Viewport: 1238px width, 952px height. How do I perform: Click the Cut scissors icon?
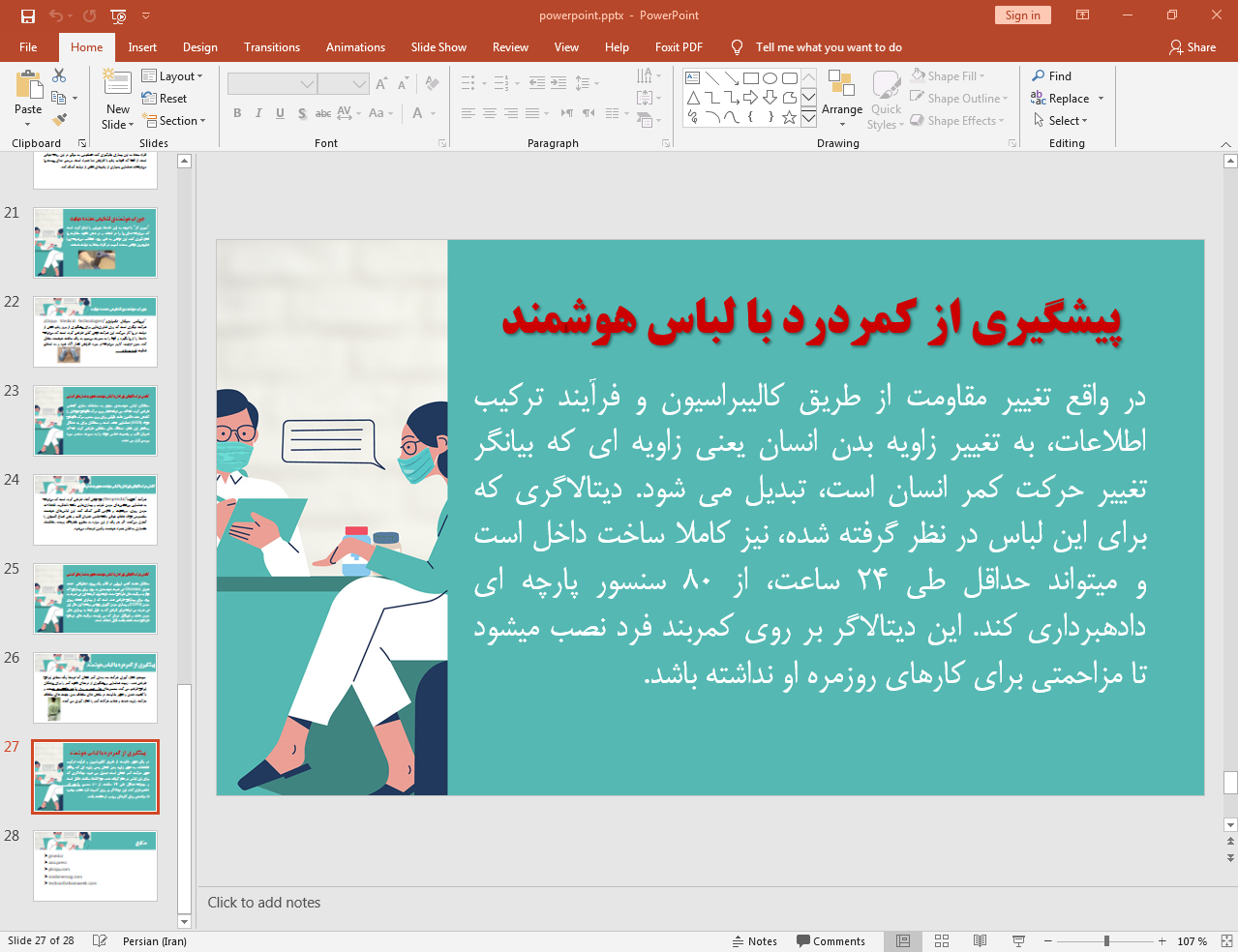[59, 75]
